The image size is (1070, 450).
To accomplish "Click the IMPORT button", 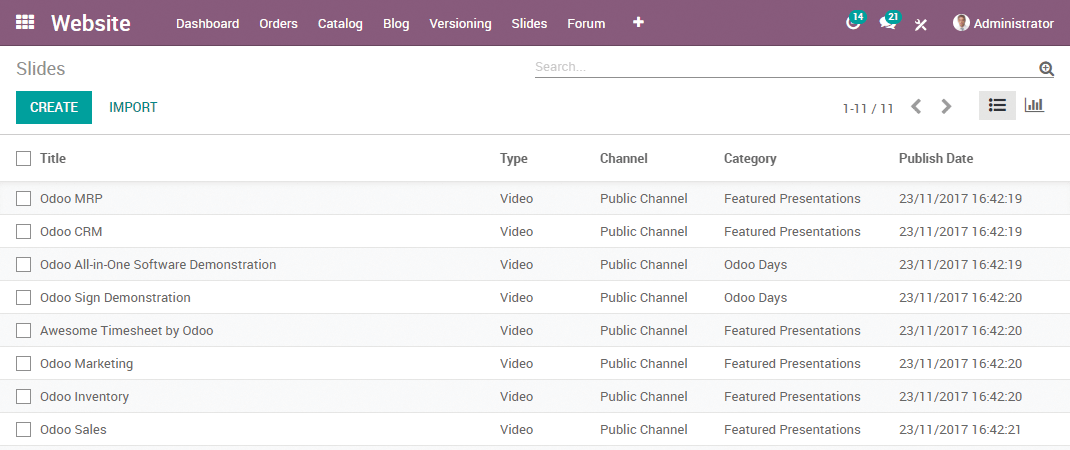I will tap(133, 107).
